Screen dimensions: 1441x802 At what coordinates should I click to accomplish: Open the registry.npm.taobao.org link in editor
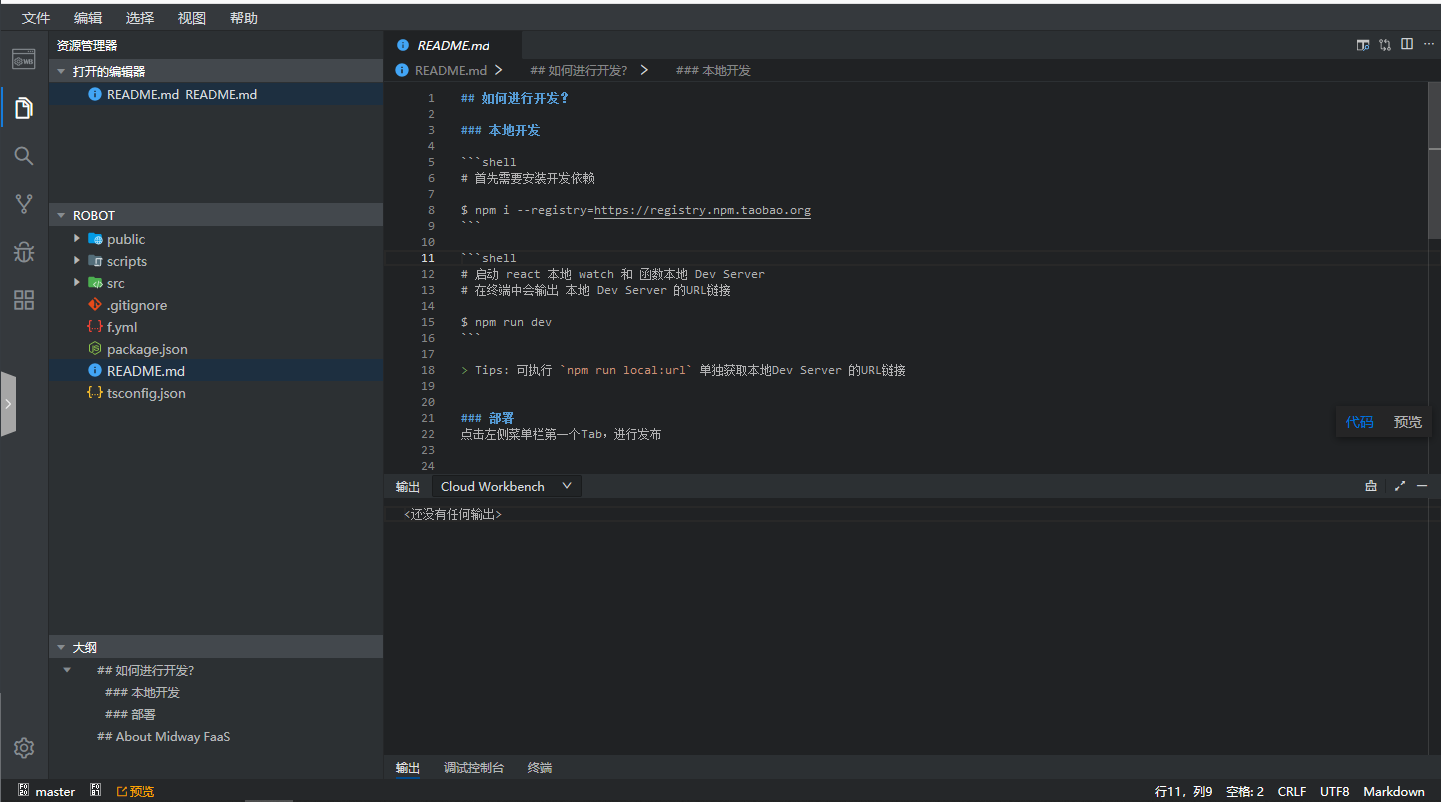702,210
